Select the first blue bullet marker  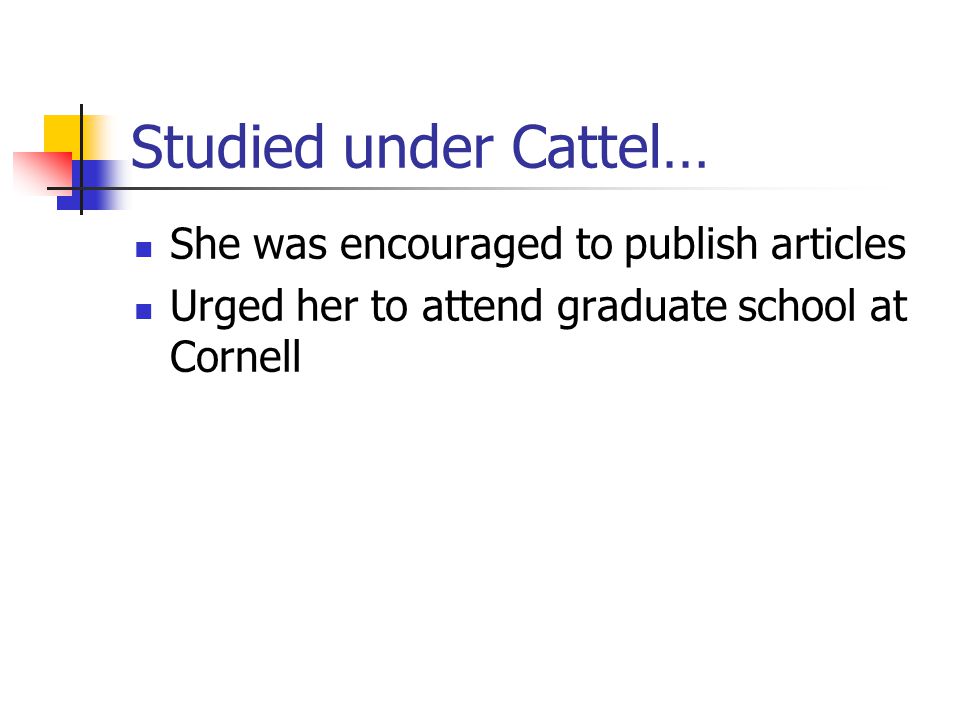point(143,249)
